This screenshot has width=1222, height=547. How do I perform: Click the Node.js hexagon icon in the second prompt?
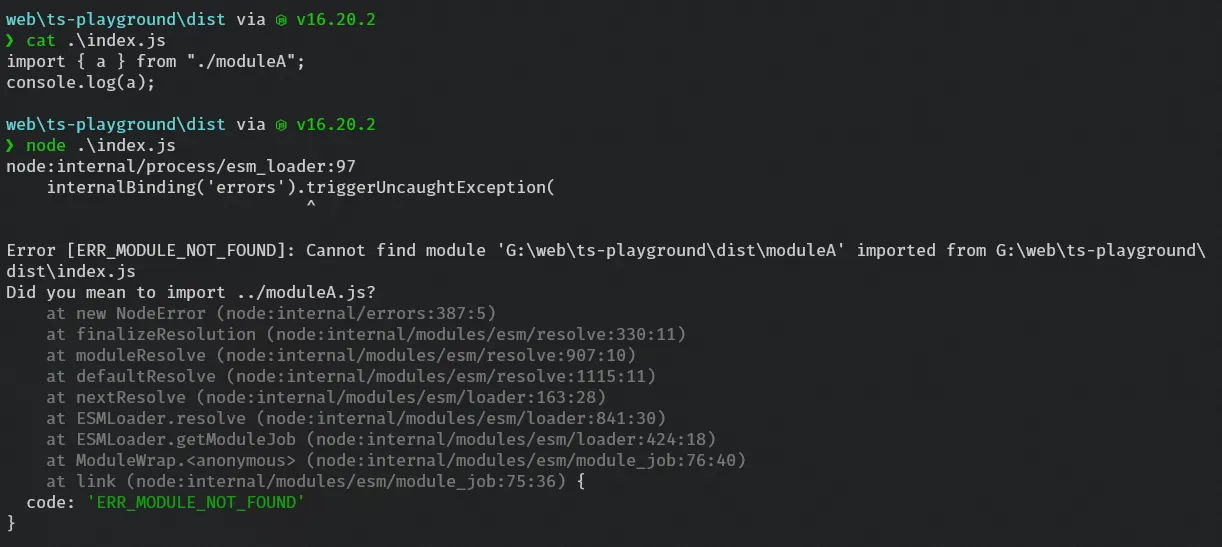tap(282, 124)
